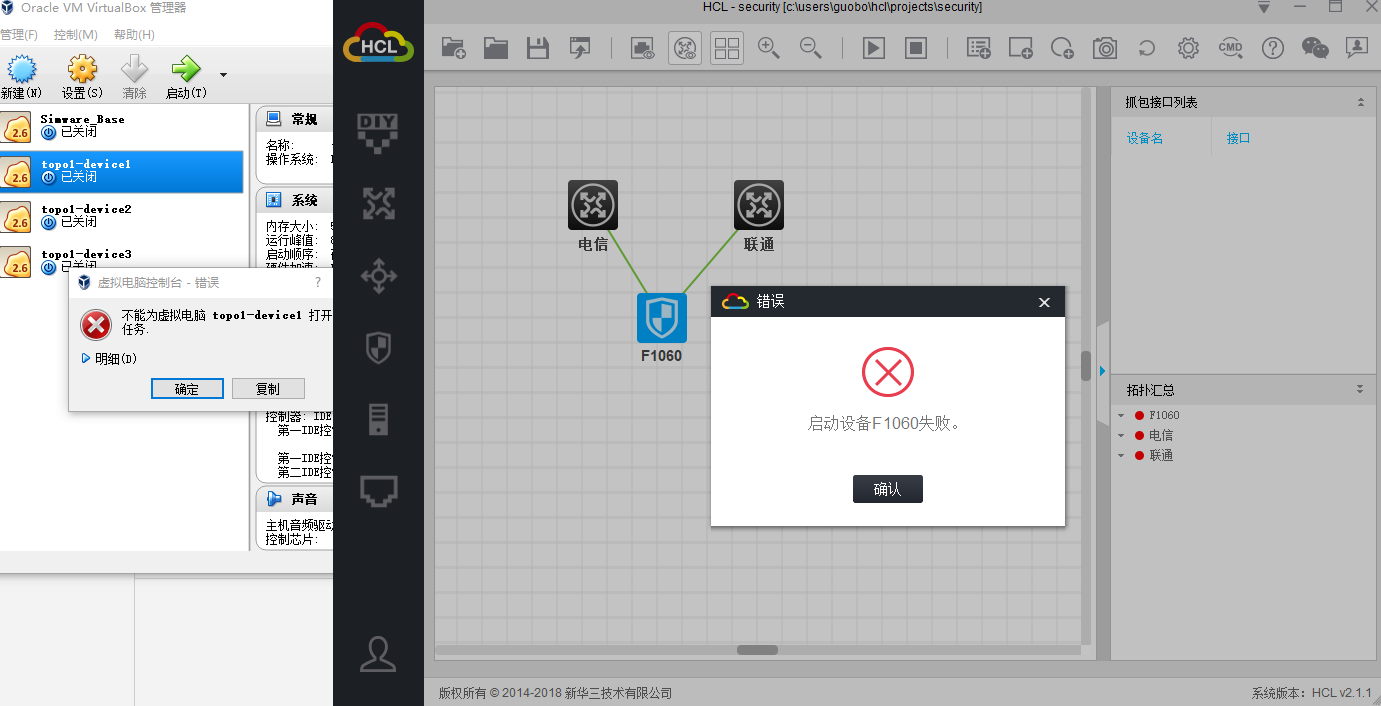Click 确认 in the HCL error dialog
Image resolution: width=1381 pixels, height=706 pixels.
tap(887, 489)
